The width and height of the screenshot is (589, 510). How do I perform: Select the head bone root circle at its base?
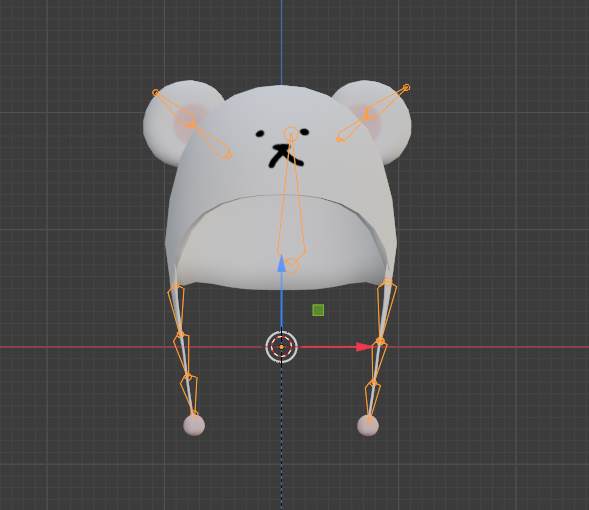(291, 265)
